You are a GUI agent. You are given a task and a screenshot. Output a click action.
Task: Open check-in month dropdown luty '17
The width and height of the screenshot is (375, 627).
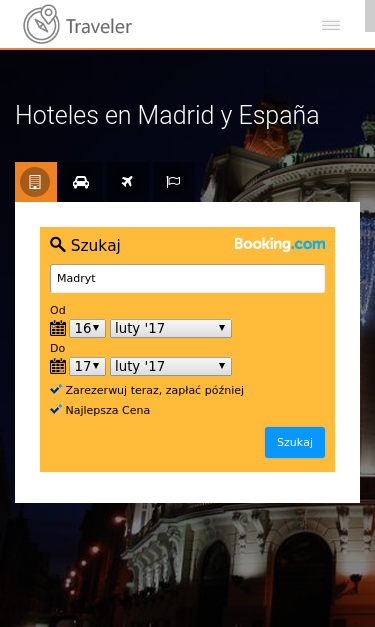[171, 328]
